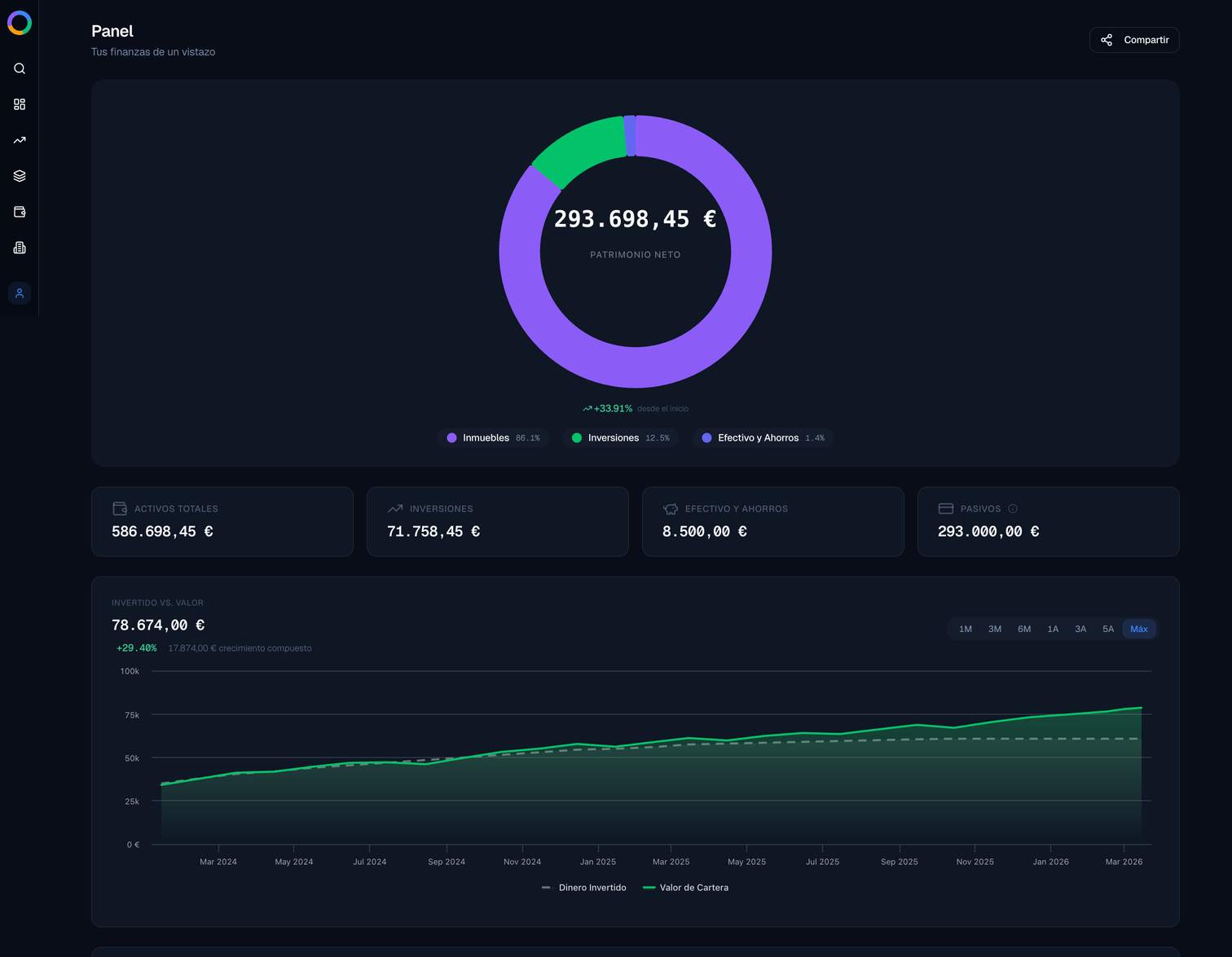The image size is (1232, 957).
Task: Click the info icon next to Pasivos
Action: (1013, 509)
